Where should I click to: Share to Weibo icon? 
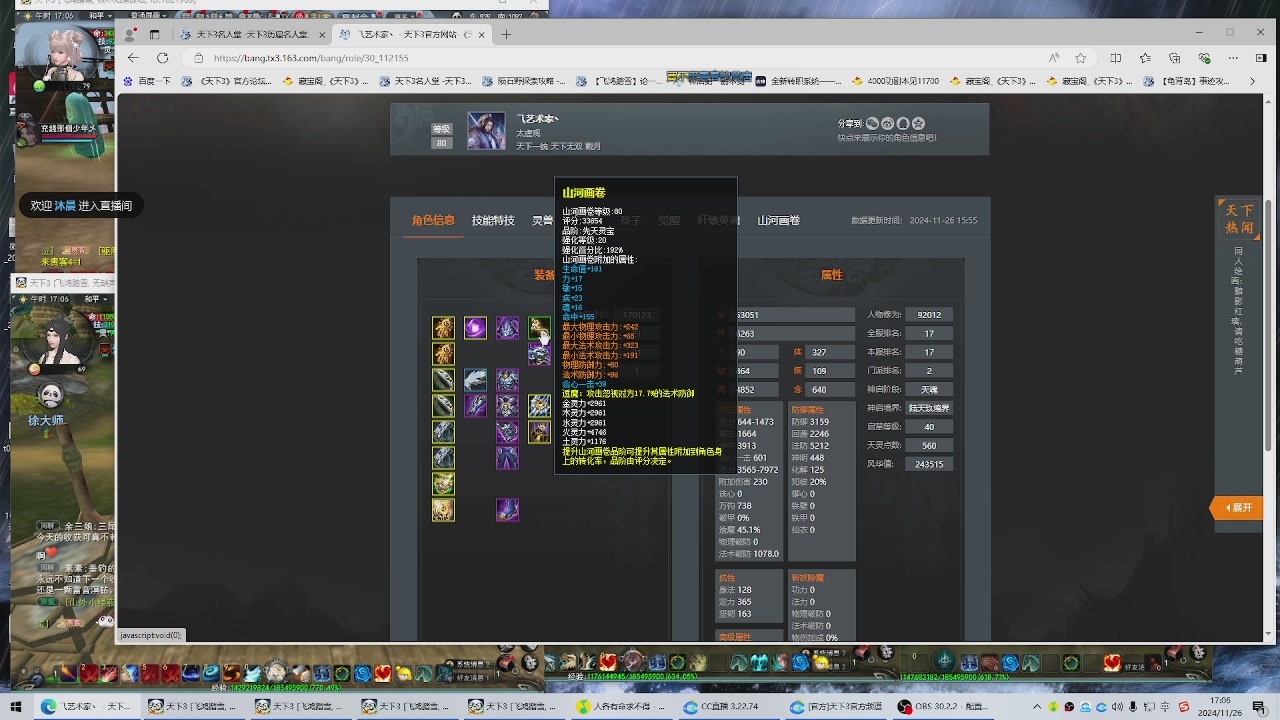point(887,123)
